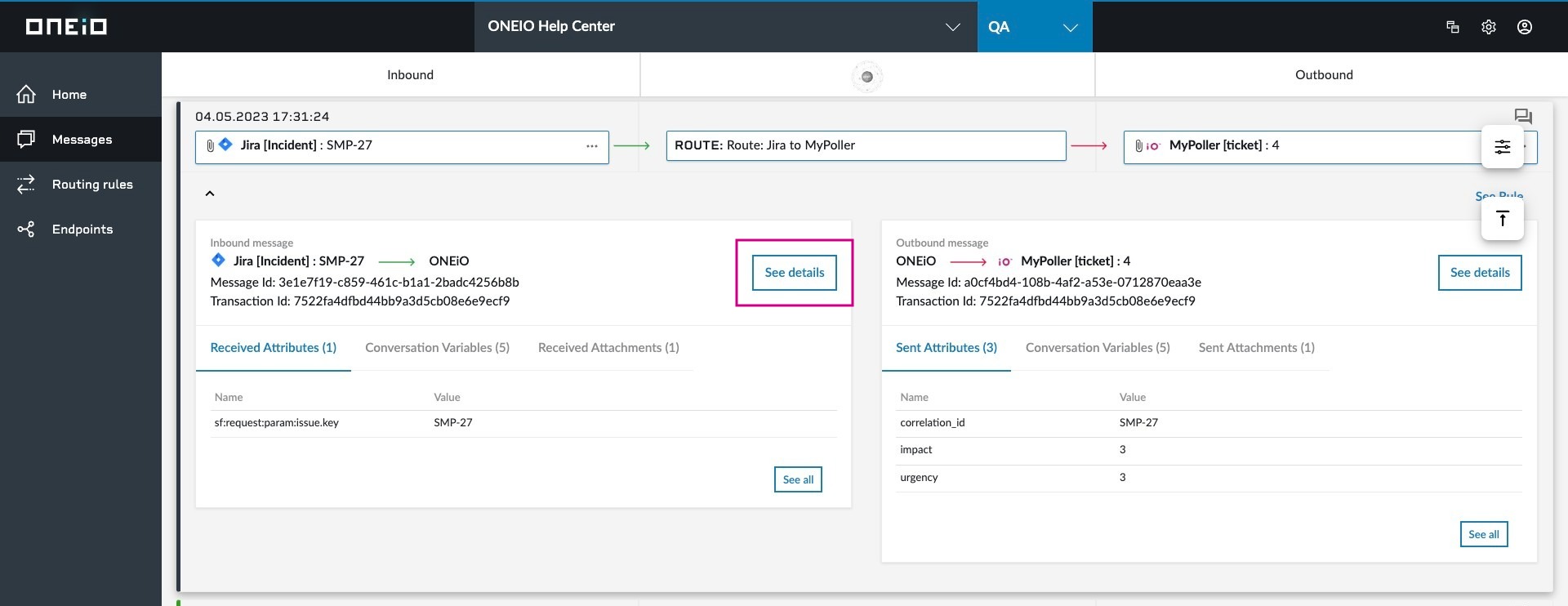This screenshot has height=606, width=1568.
Task: Click the SMP-27 value in received attributes
Action: coord(453,423)
